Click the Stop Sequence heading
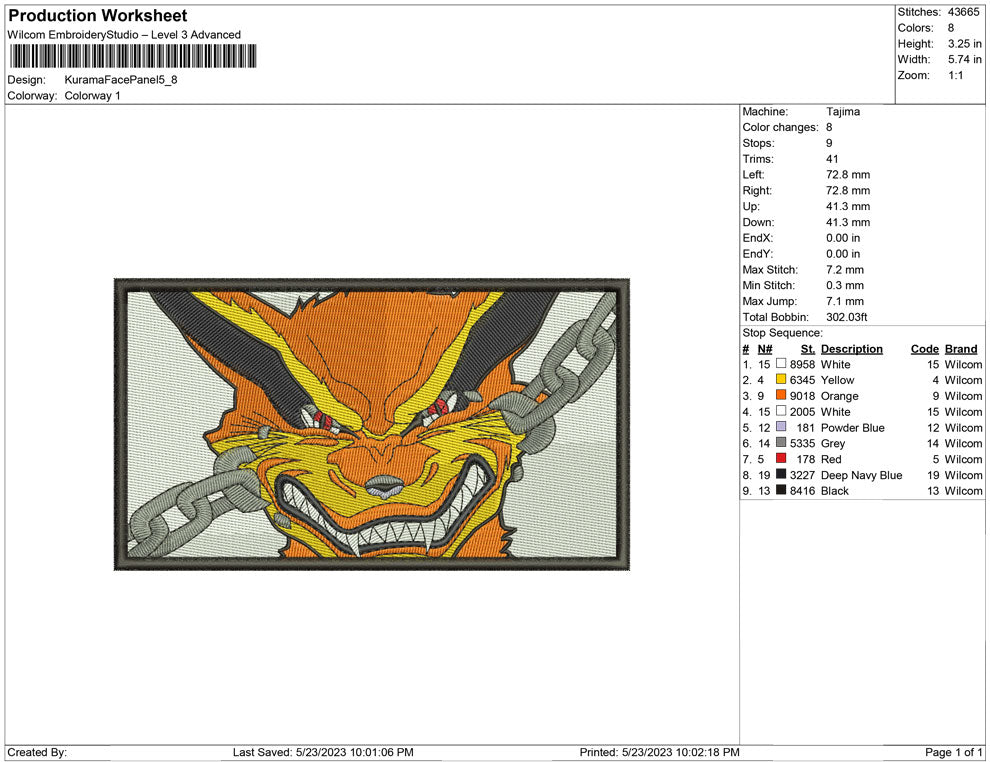This screenshot has height=762, width=990. point(783,333)
